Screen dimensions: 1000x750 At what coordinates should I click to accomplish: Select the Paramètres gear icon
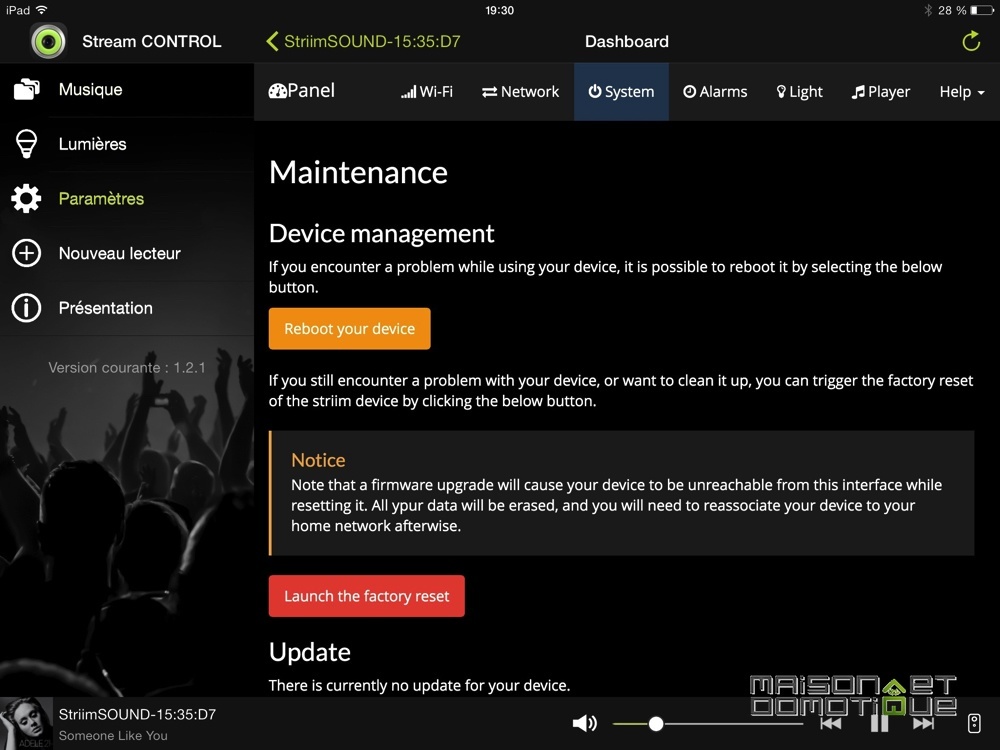click(26, 198)
